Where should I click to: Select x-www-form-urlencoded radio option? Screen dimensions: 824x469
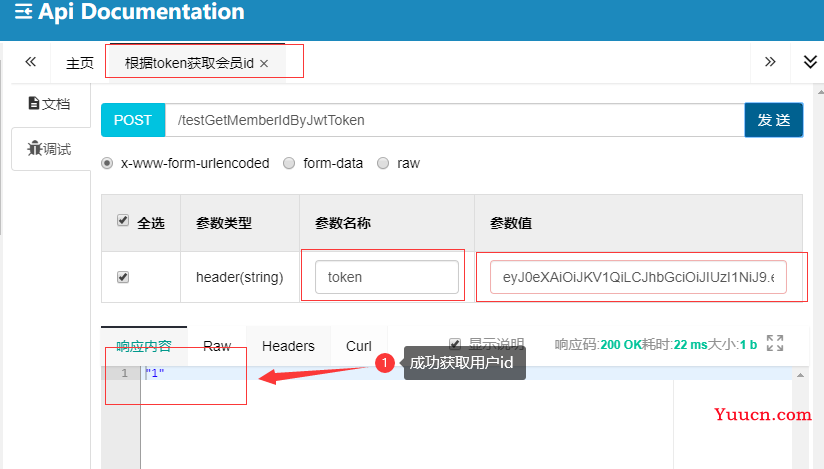107,164
